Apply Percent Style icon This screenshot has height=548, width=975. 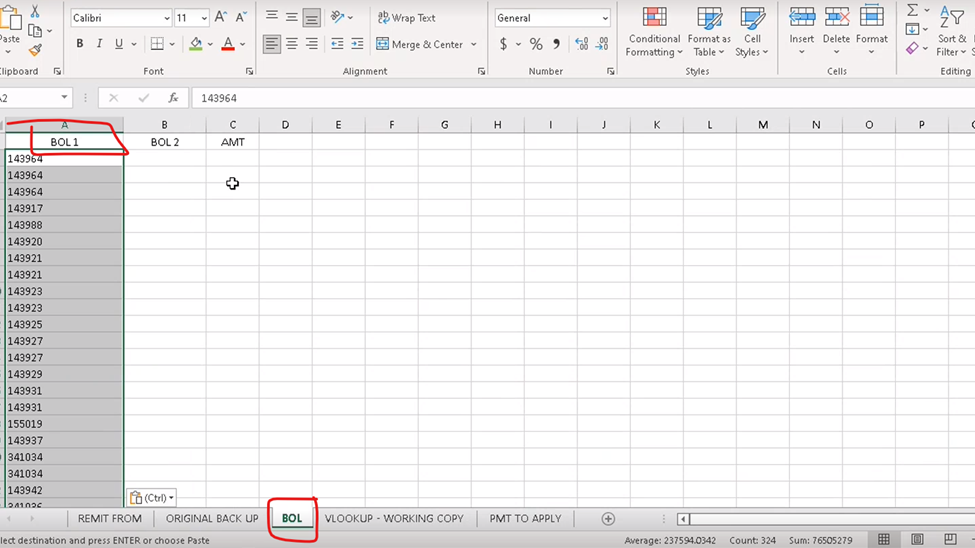click(536, 44)
